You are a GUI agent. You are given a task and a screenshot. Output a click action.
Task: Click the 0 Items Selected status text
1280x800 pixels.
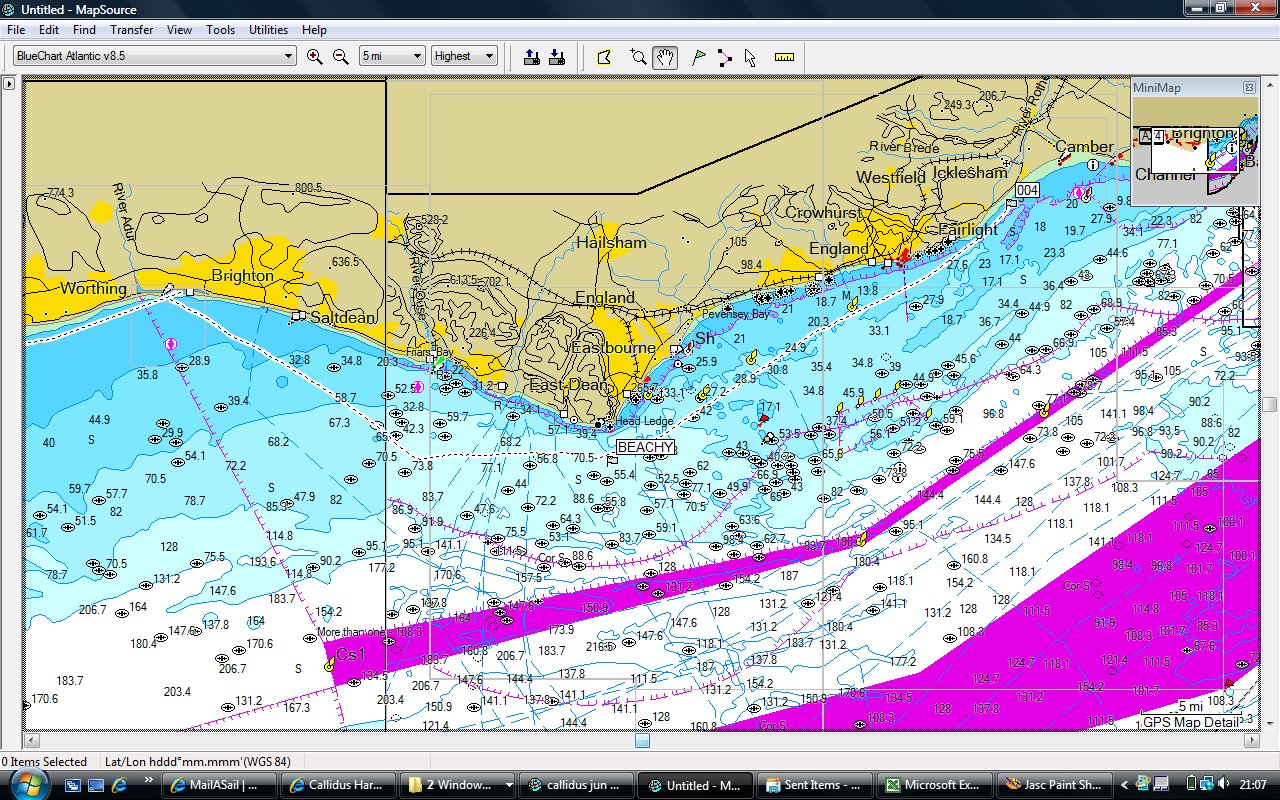tap(44, 761)
